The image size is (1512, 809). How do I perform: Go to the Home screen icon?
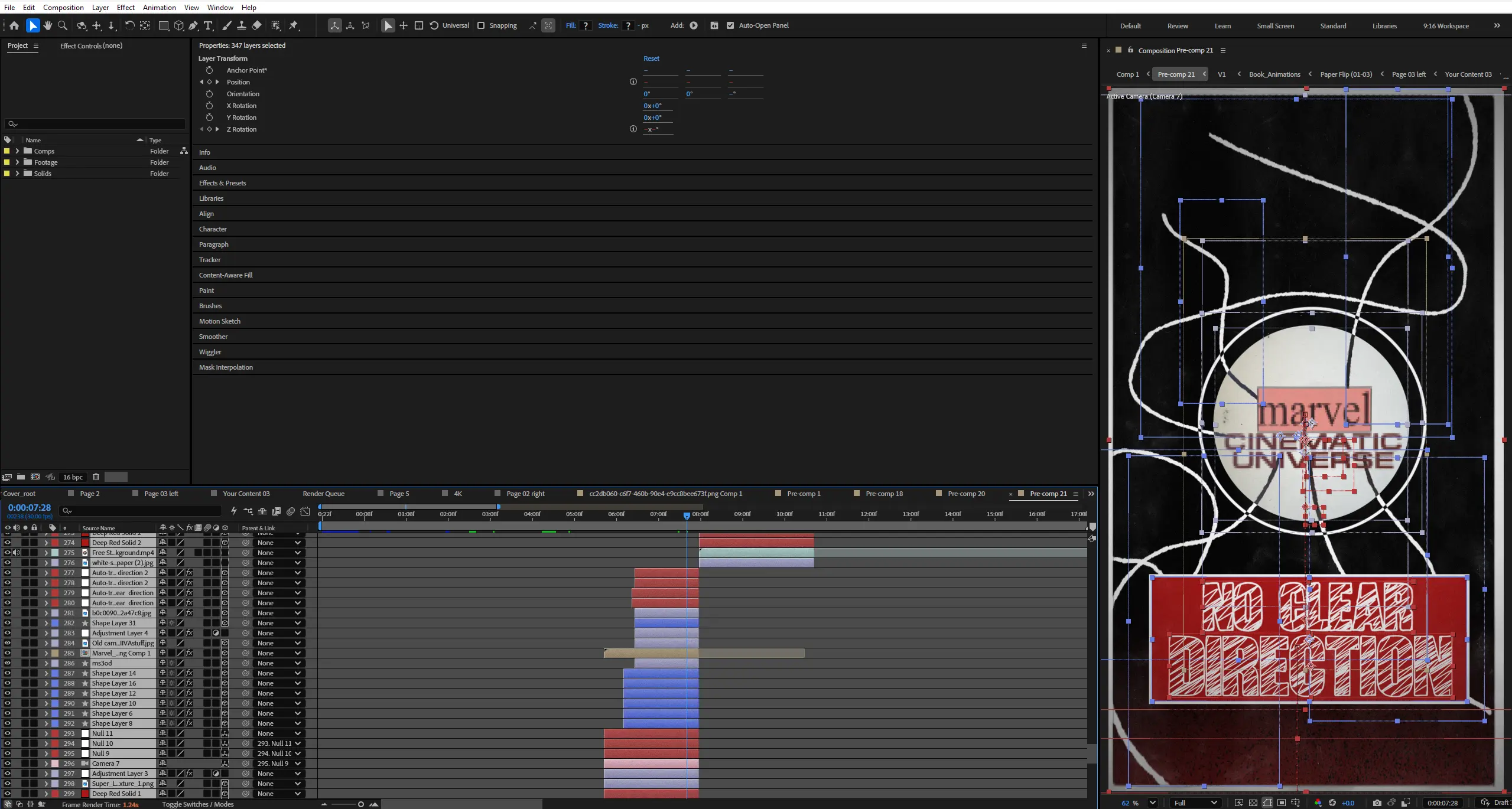14,25
